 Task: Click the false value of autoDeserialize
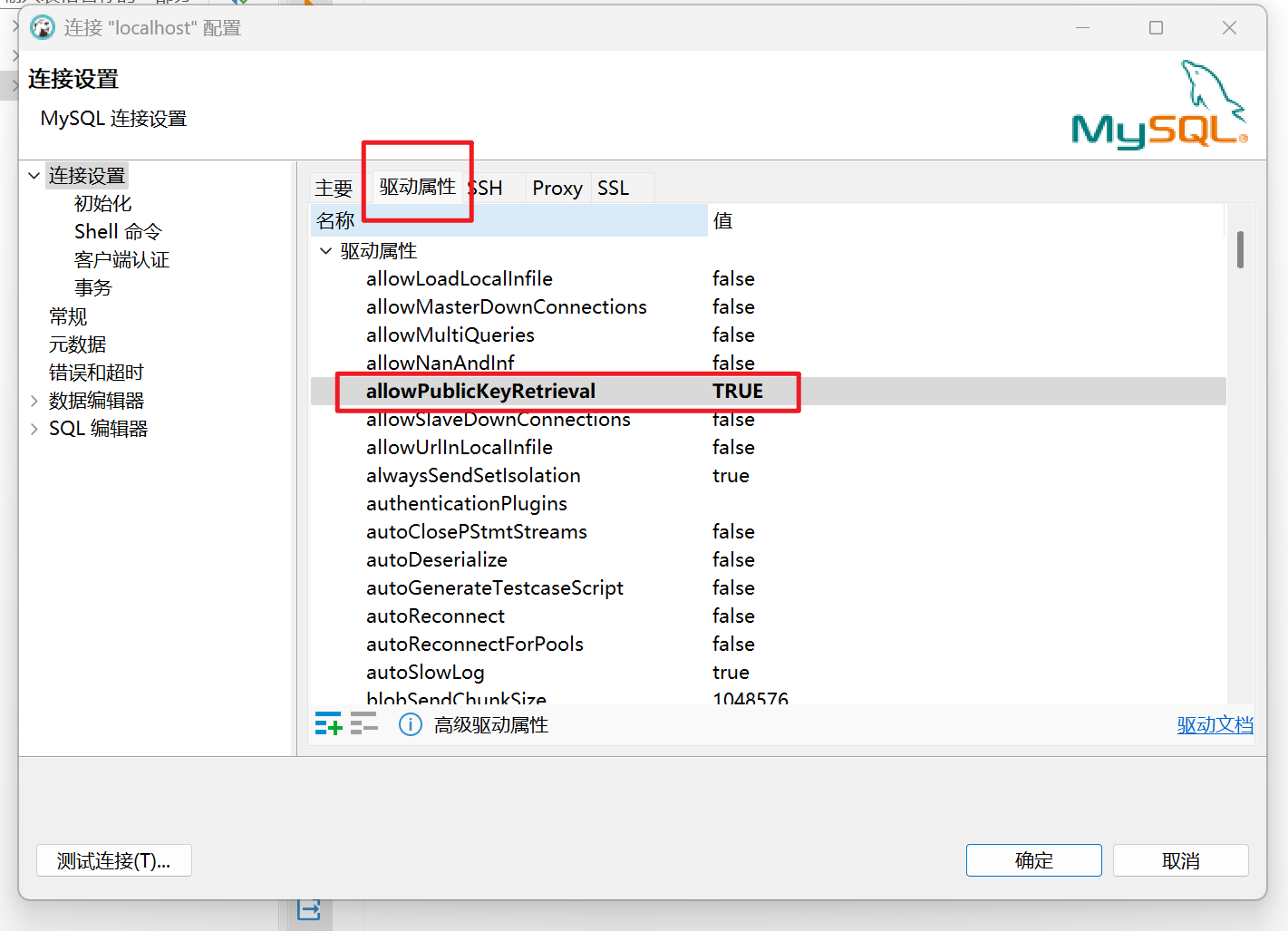pyautogui.click(x=733, y=559)
